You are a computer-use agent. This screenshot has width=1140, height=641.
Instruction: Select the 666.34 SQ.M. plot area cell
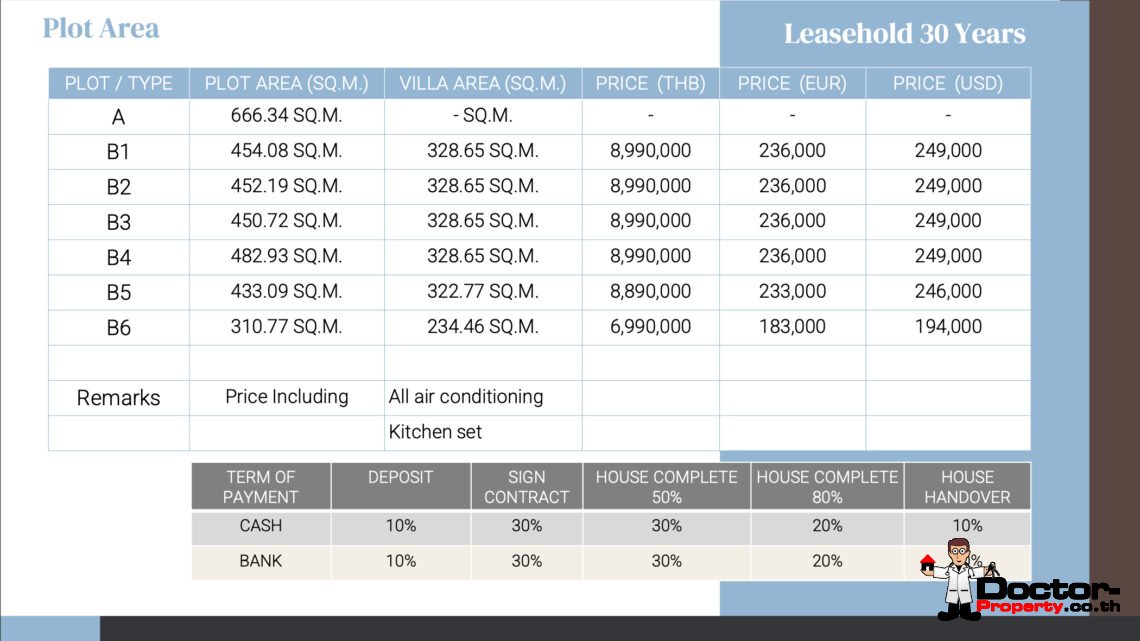click(286, 116)
